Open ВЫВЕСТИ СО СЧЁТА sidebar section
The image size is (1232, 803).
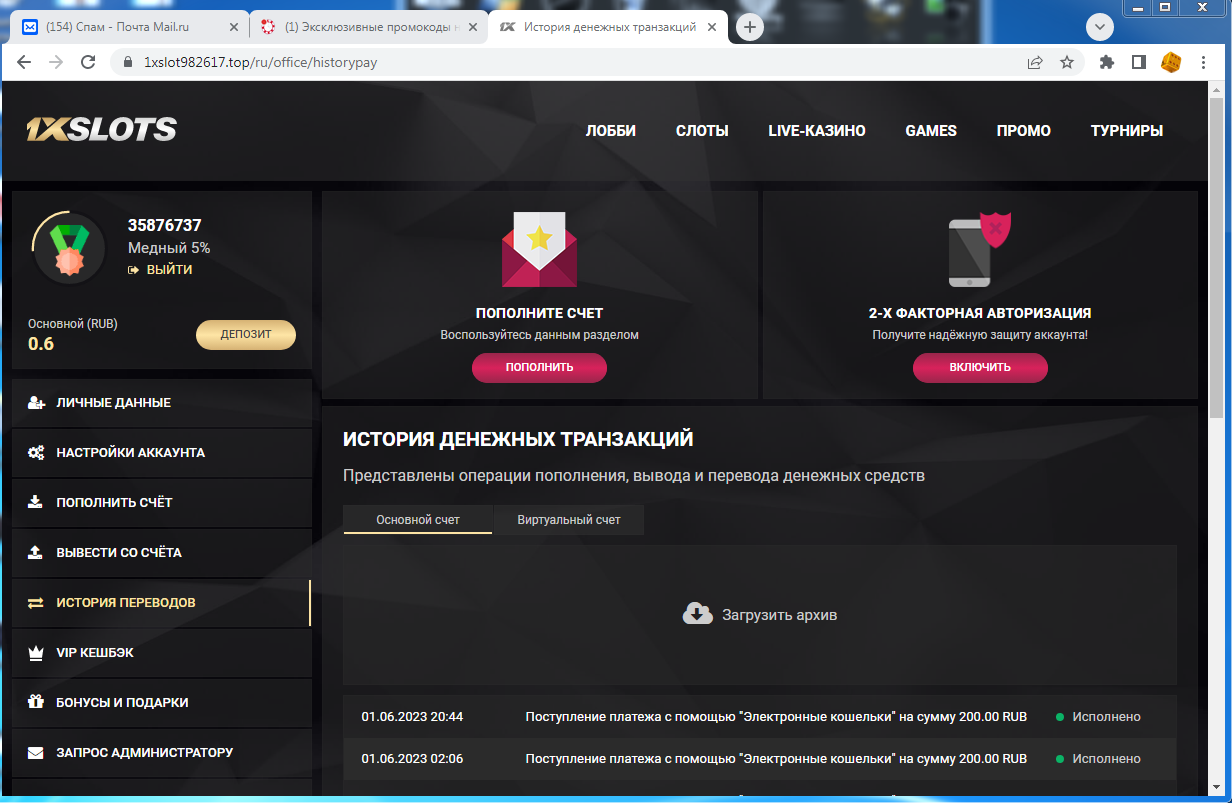pyautogui.click(x=161, y=553)
